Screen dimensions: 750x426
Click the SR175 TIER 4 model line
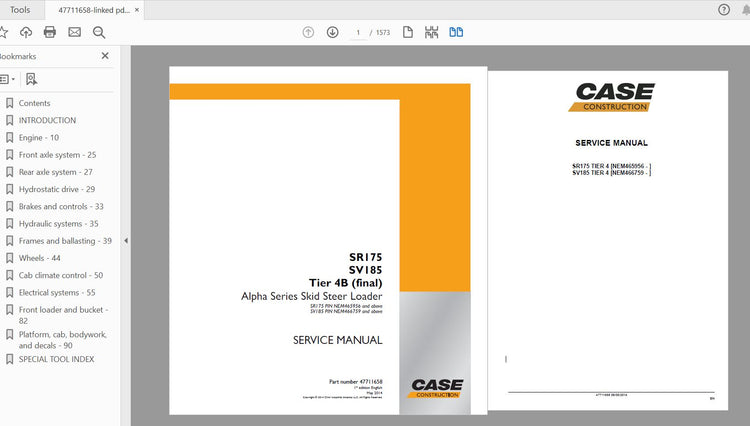(611, 166)
